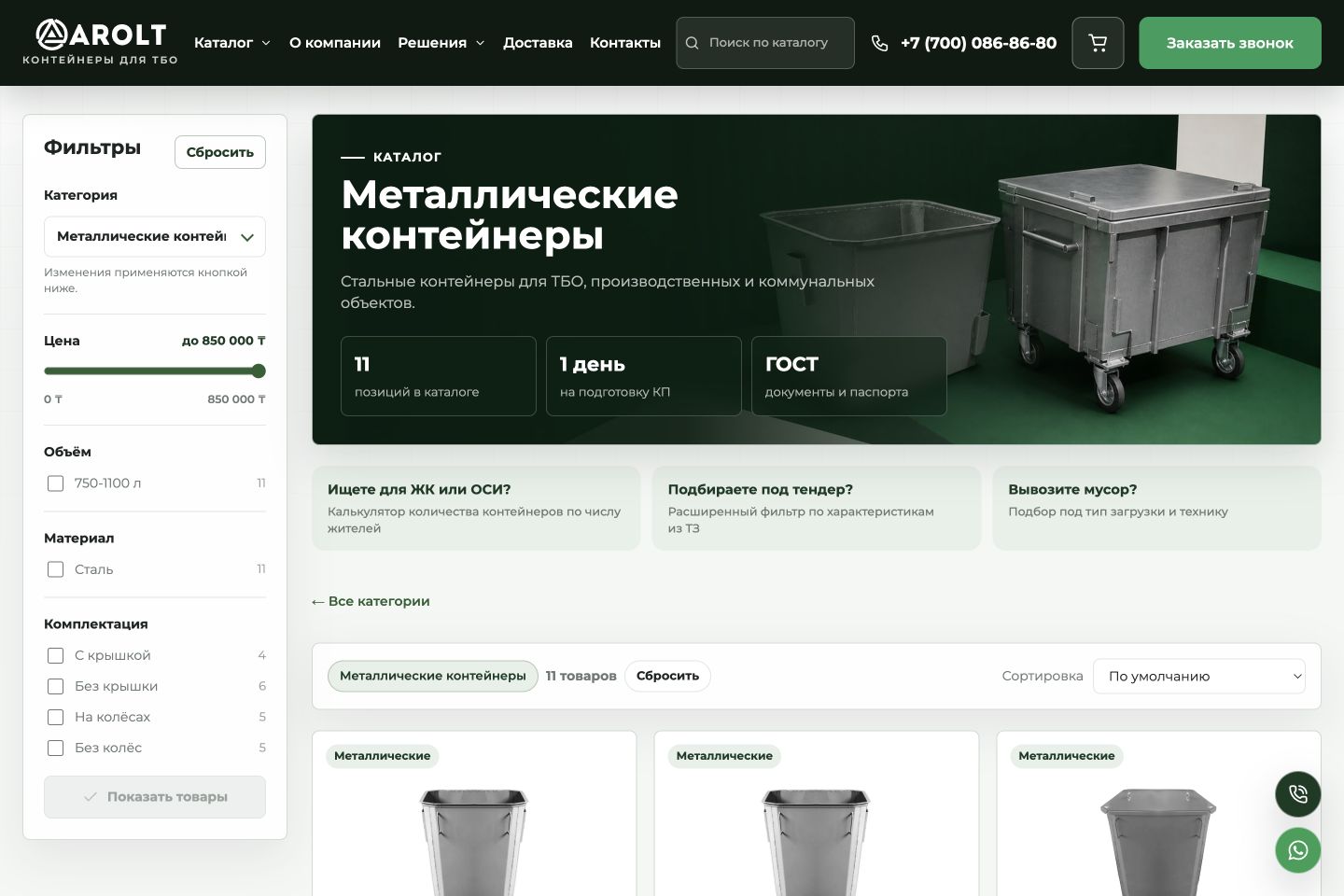Enable the Без крышки filter
Viewport: 1344px width, 896px height.
click(55, 686)
